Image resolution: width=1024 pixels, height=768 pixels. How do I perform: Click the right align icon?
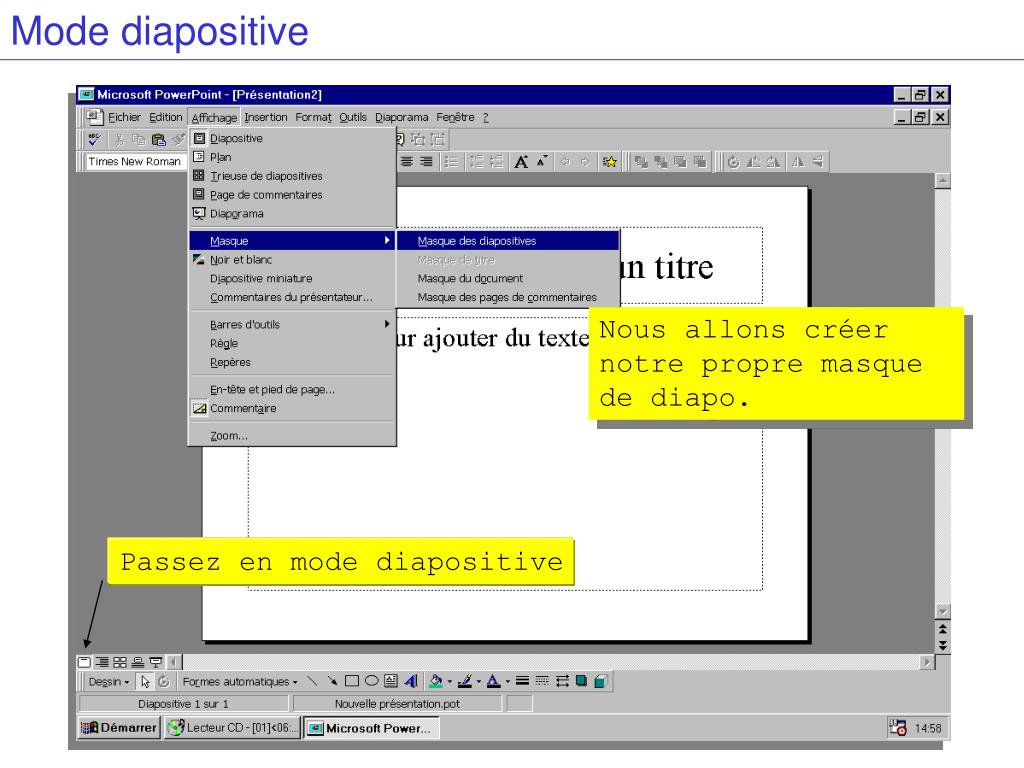click(426, 162)
